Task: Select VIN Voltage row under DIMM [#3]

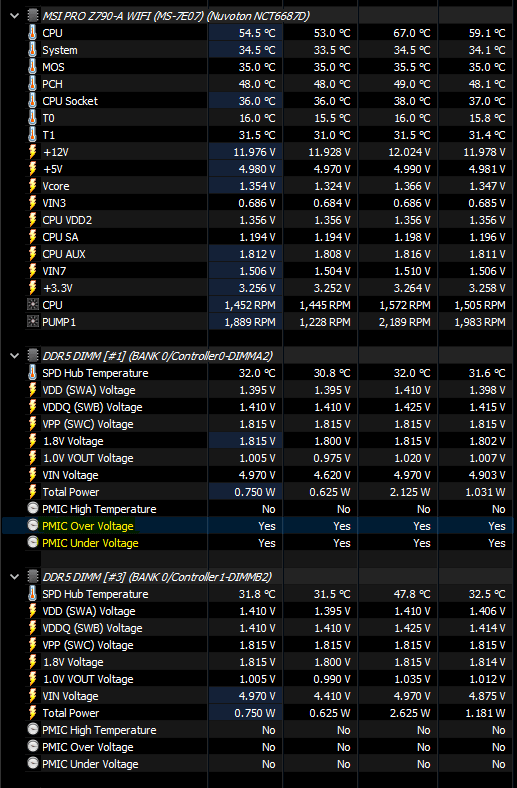Action: (x=269, y=696)
